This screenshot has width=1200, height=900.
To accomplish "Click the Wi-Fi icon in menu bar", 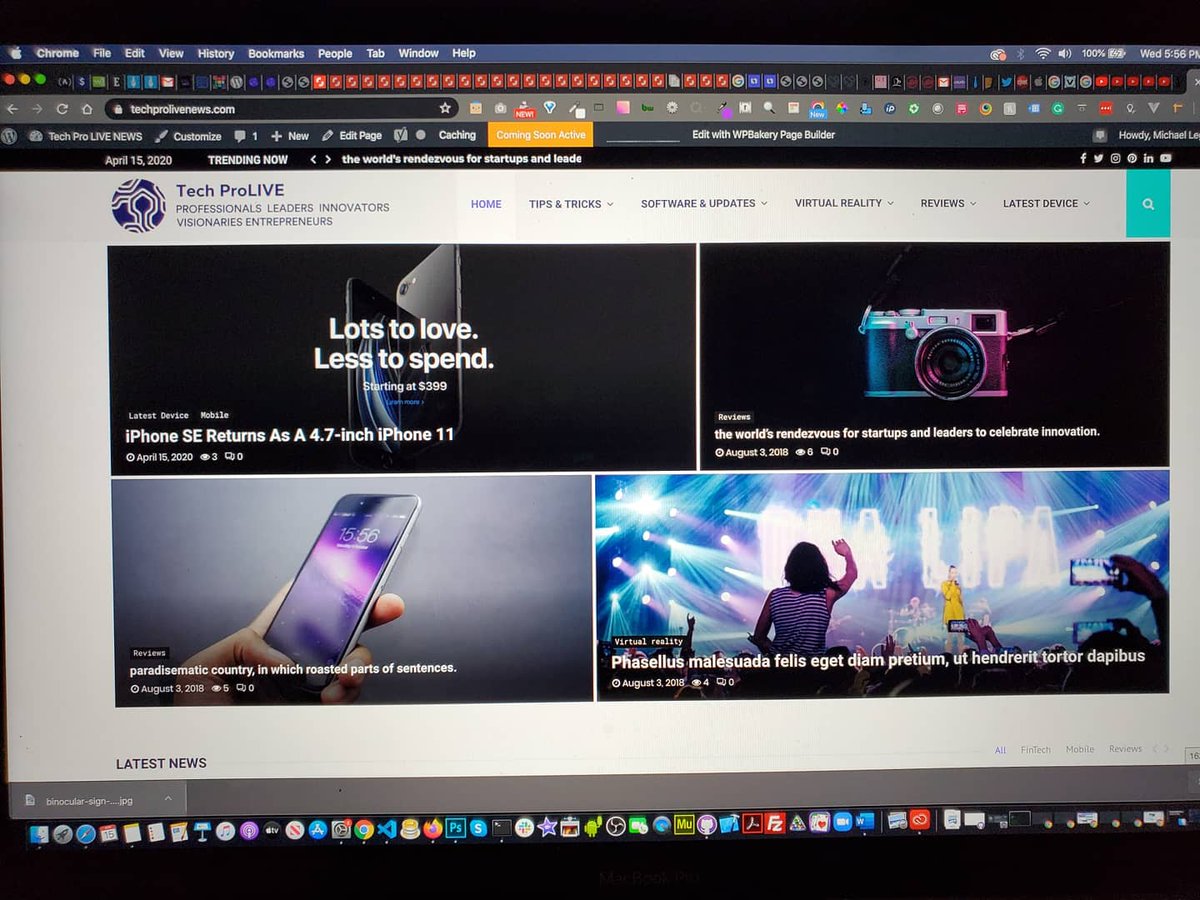I will [x=1044, y=53].
